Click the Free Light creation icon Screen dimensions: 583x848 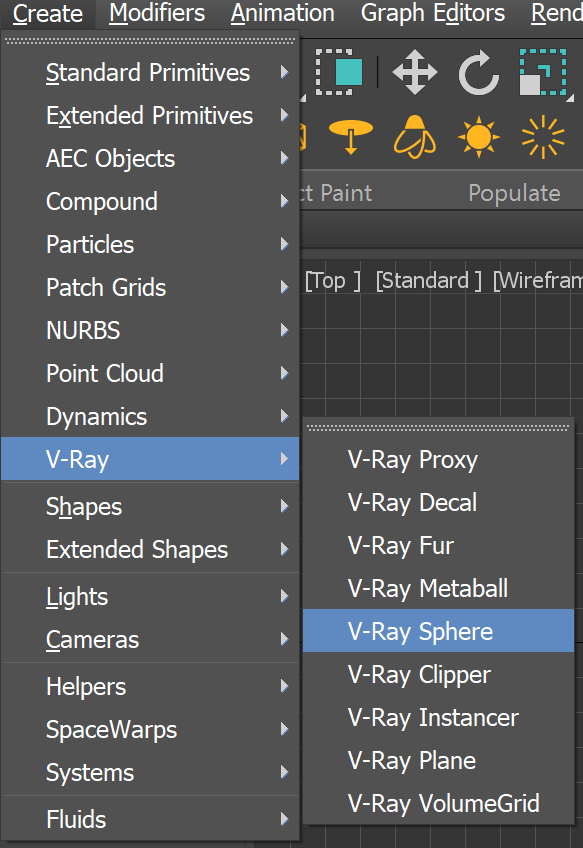(415, 138)
